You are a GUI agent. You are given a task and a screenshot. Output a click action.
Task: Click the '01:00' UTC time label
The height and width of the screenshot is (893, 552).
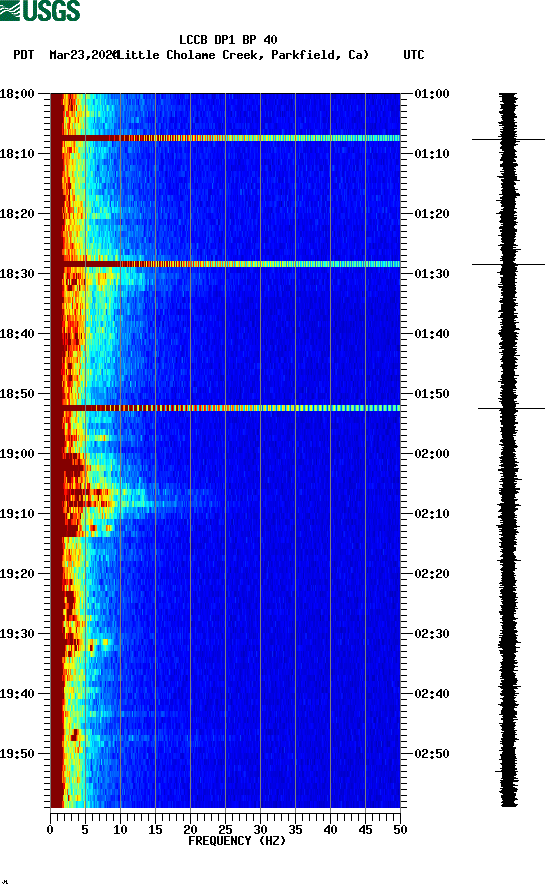(x=432, y=93)
